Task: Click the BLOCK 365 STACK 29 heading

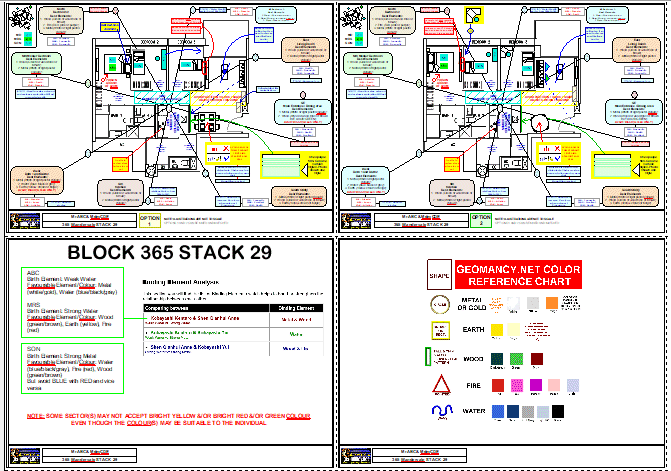Action: click(x=168, y=251)
